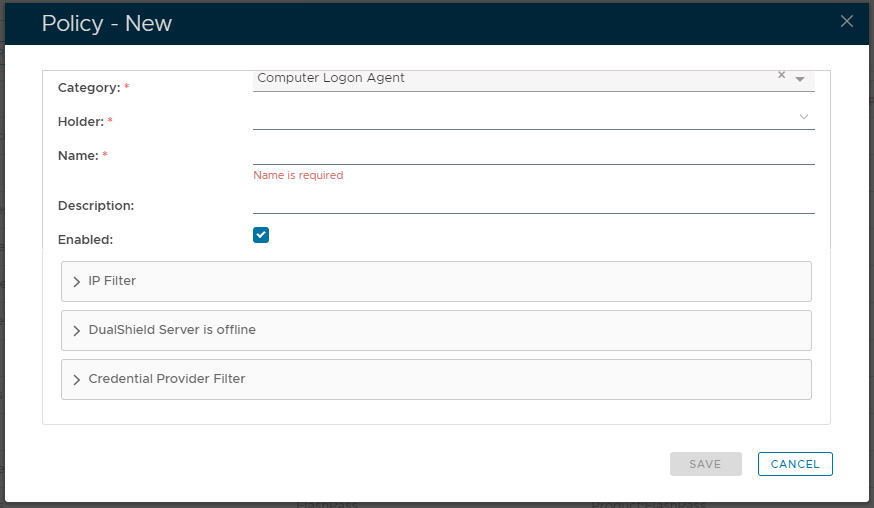
Task: Click the 'Name is required' error message
Action: (x=298, y=175)
